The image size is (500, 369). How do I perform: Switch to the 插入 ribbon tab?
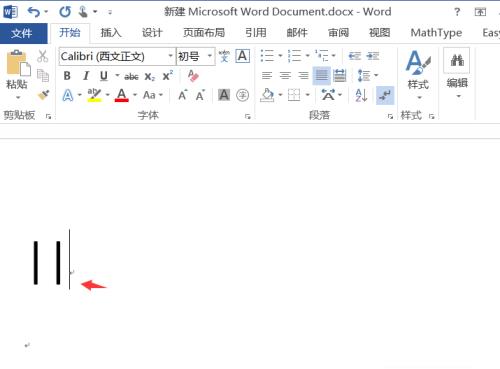click(111, 33)
